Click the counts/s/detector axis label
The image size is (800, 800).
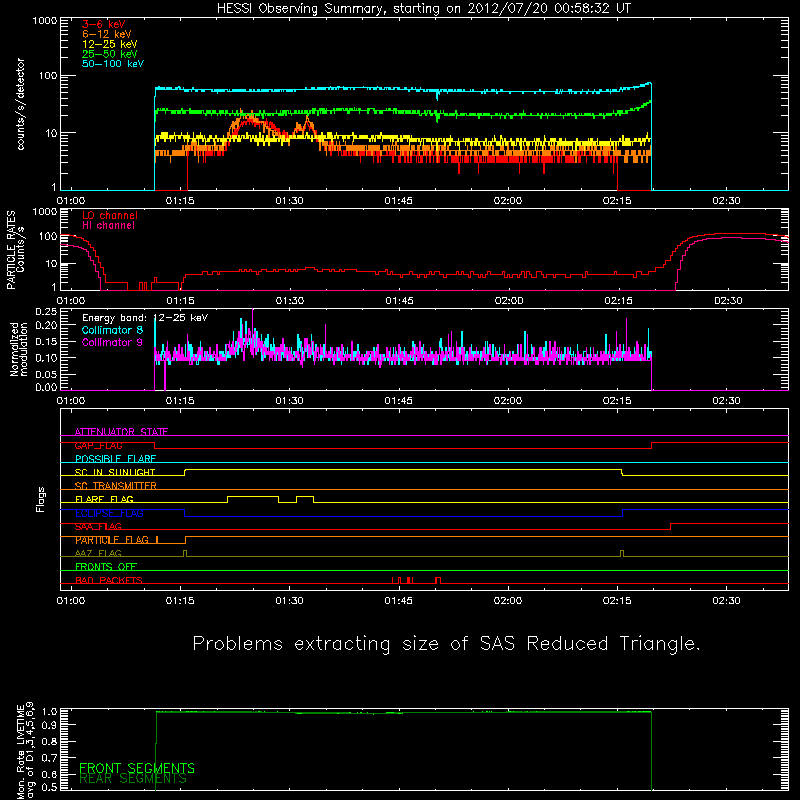click(x=20, y=104)
